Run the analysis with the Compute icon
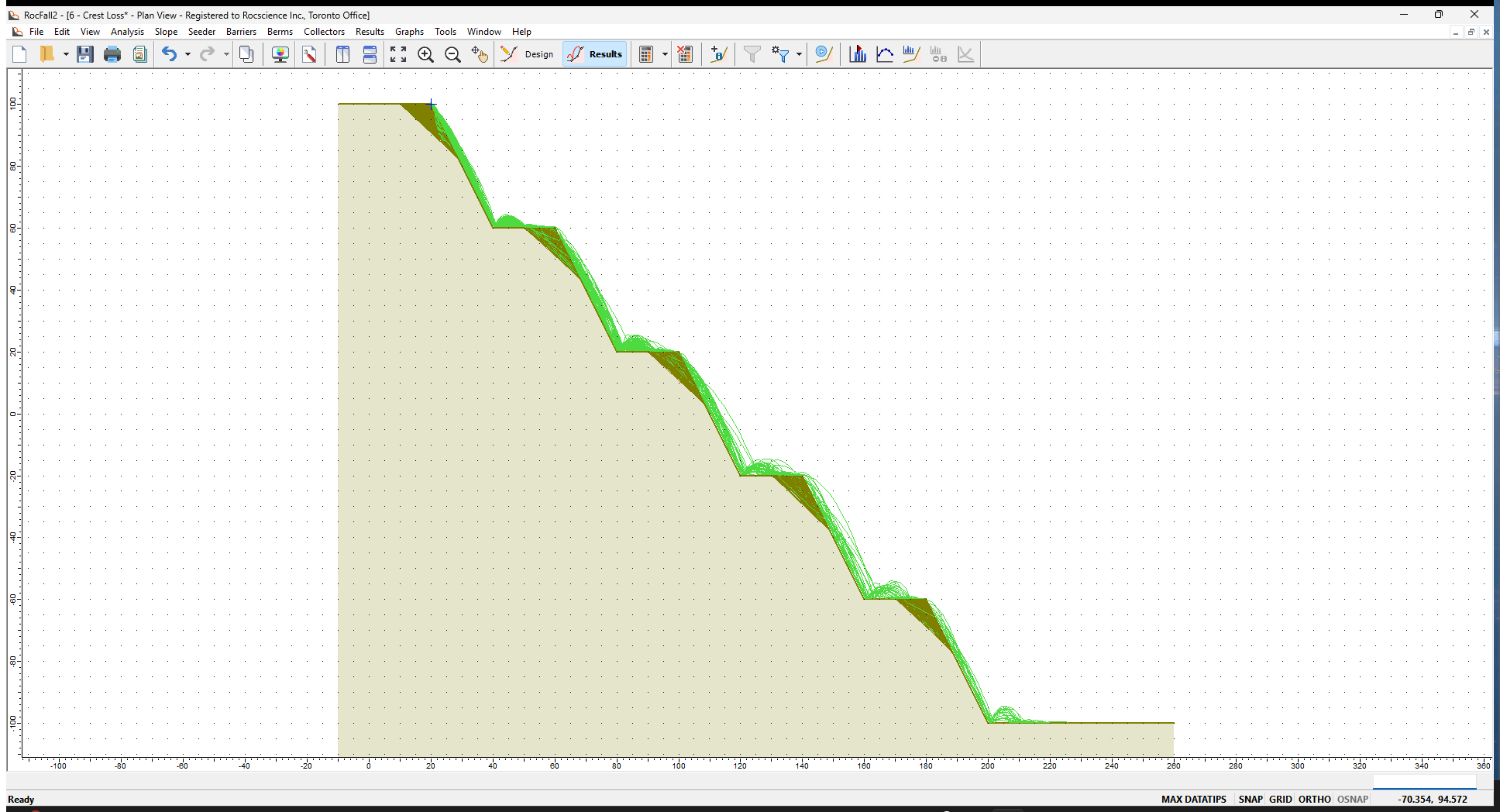The height and width of the screenshot is (812, 1500). pos(648,54)
